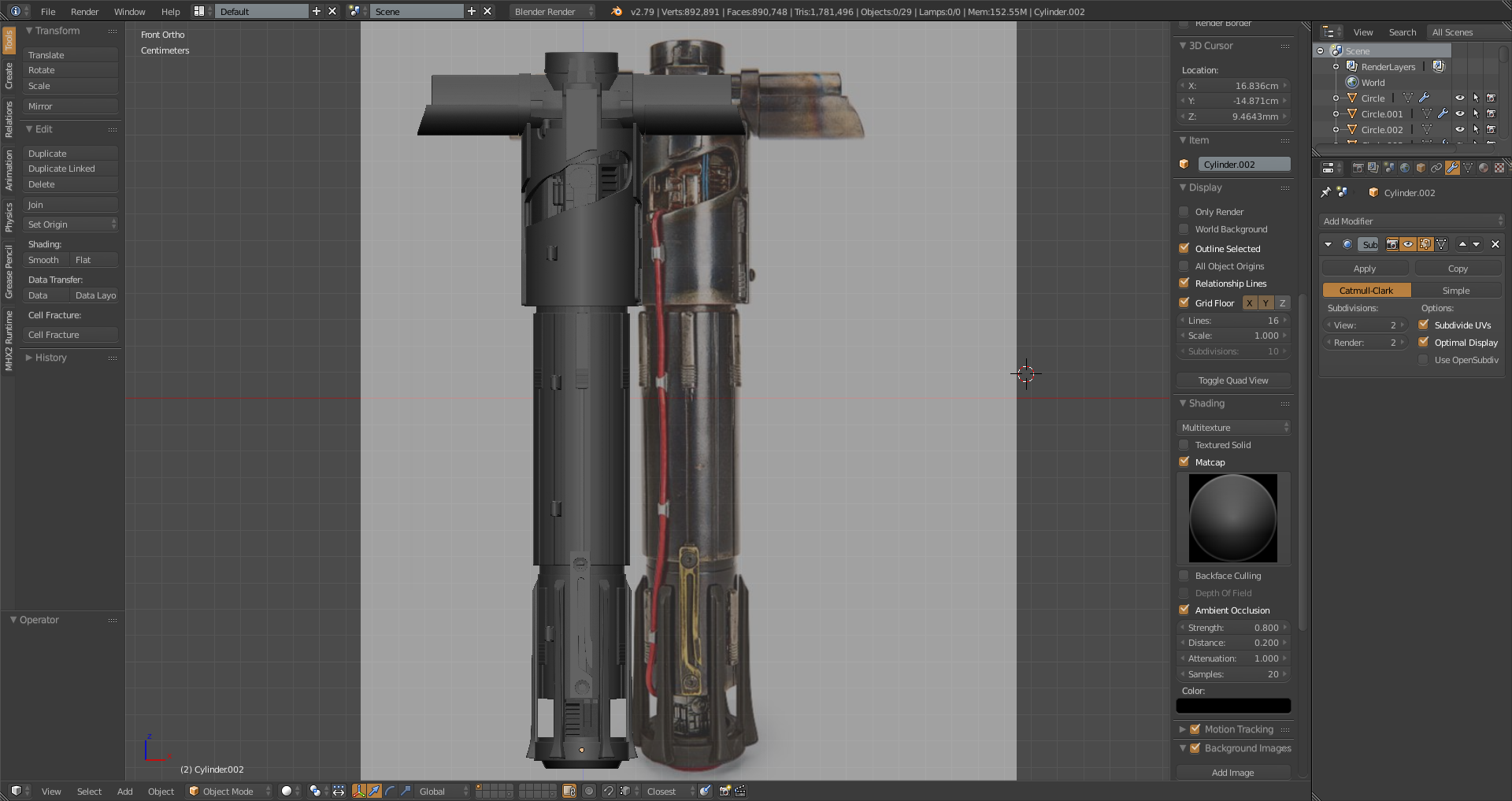
Task: Open the Modifiers properties tab
Action: [1452, 168]
